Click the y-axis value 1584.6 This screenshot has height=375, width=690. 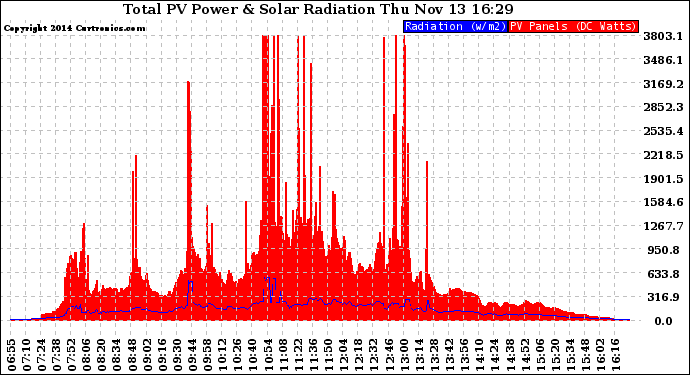coord(663,202)
